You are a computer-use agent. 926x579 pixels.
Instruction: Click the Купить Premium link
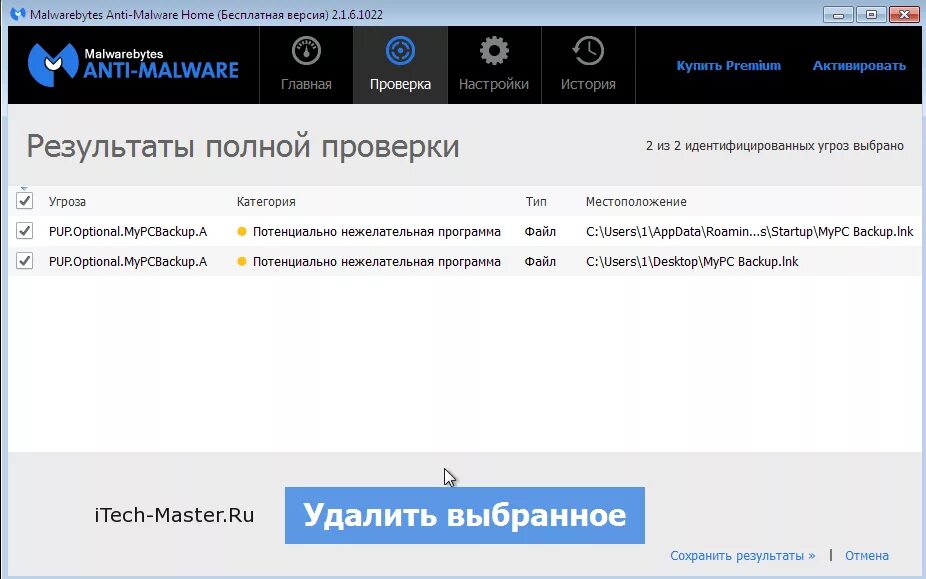point(728,66)
